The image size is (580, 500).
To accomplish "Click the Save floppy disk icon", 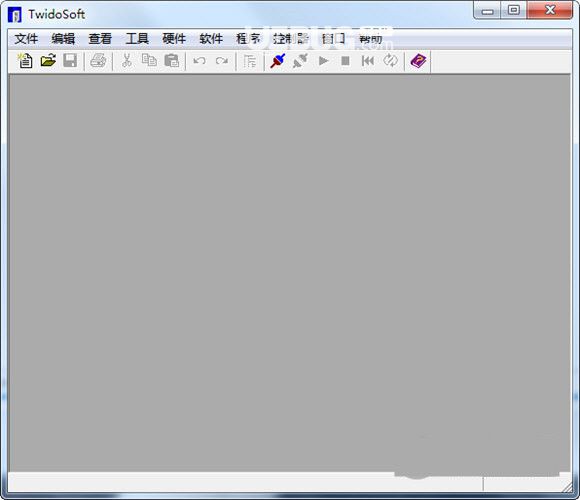I will (70, 61).
